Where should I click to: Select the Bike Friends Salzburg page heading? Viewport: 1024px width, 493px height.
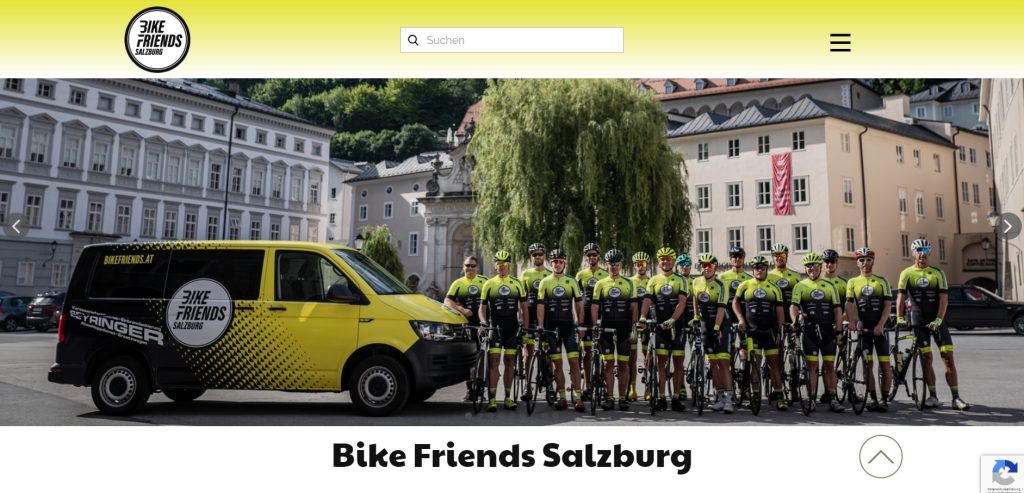[511, 456]
